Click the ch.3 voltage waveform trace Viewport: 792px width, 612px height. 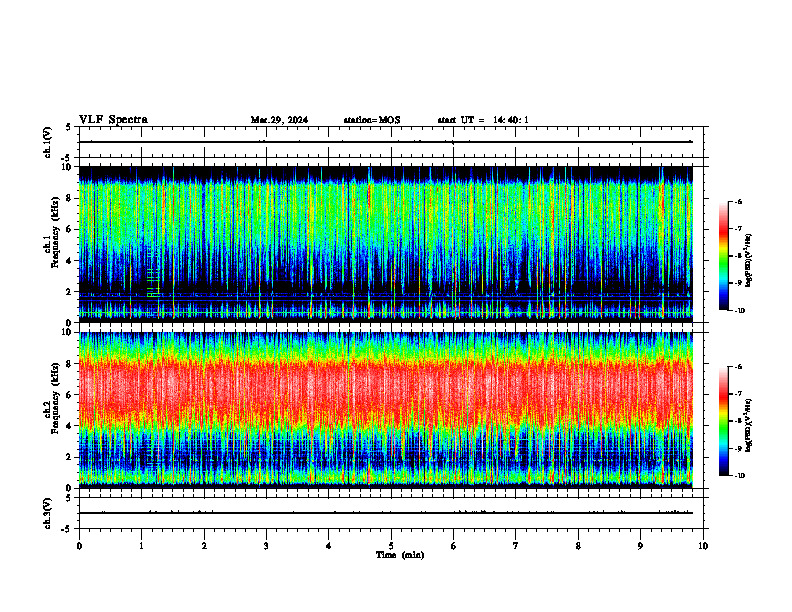point(385,513)
